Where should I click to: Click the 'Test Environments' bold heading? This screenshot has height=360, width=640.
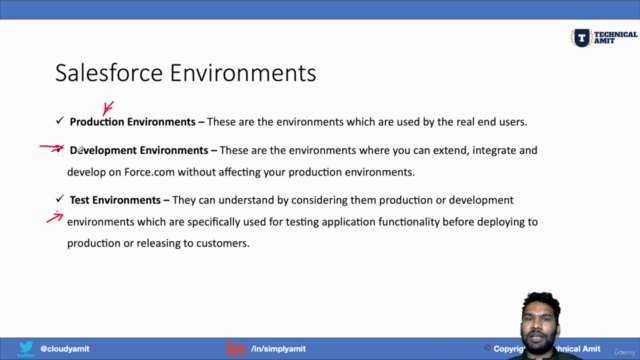pos(115,200)
